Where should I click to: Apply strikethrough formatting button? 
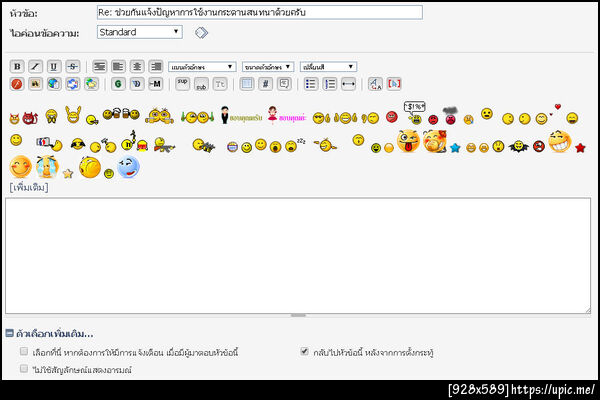[x=73, y=67]
